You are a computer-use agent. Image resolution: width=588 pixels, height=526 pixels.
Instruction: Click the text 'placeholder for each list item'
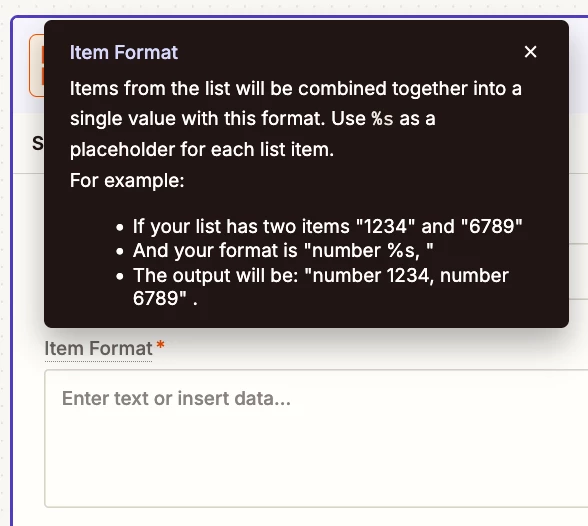click(x=202, y=150)
